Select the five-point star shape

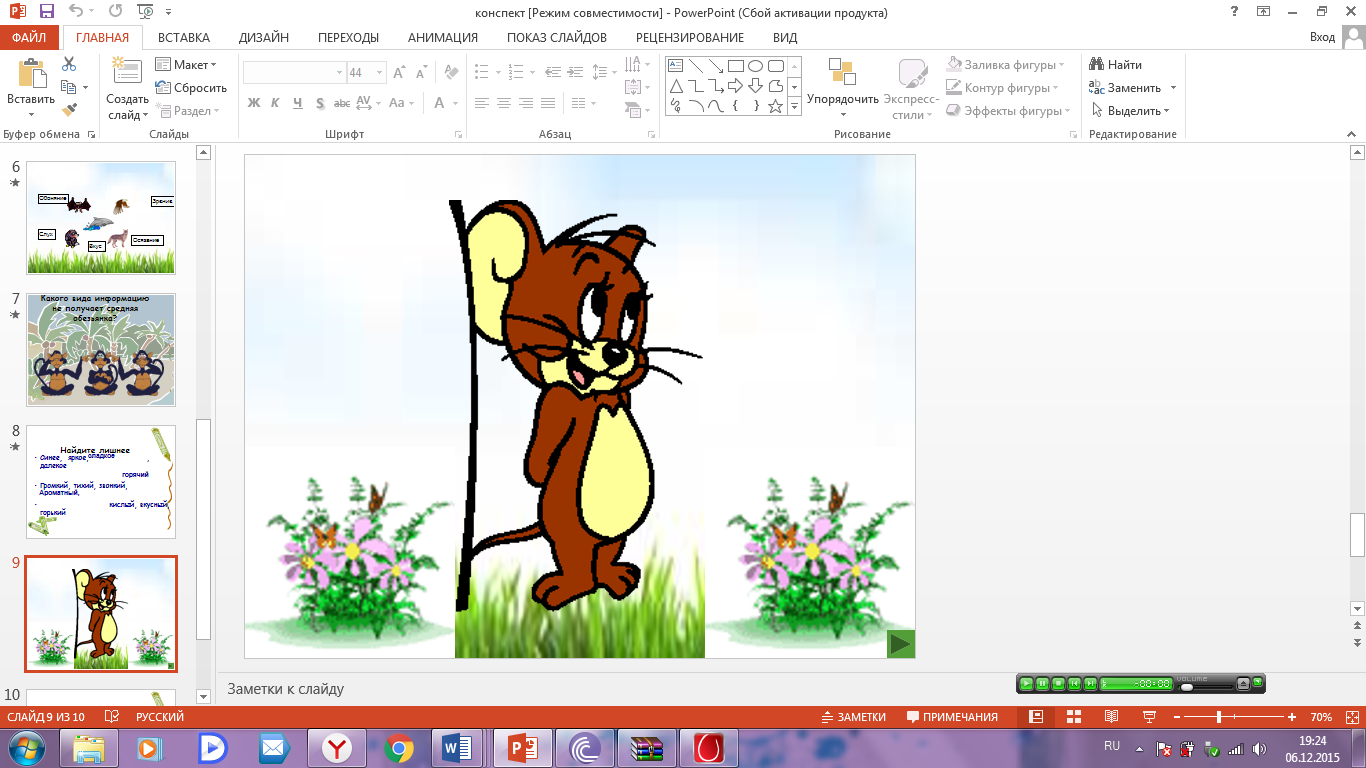pyautogui.click(x=776, y=106)
